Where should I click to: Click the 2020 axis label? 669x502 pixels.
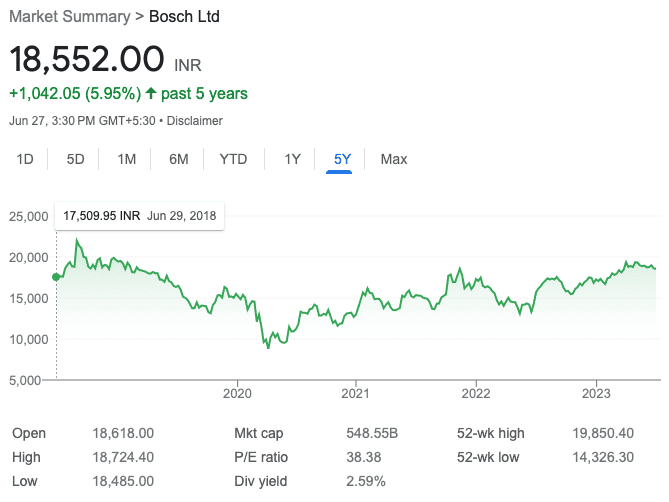[237, 393]
